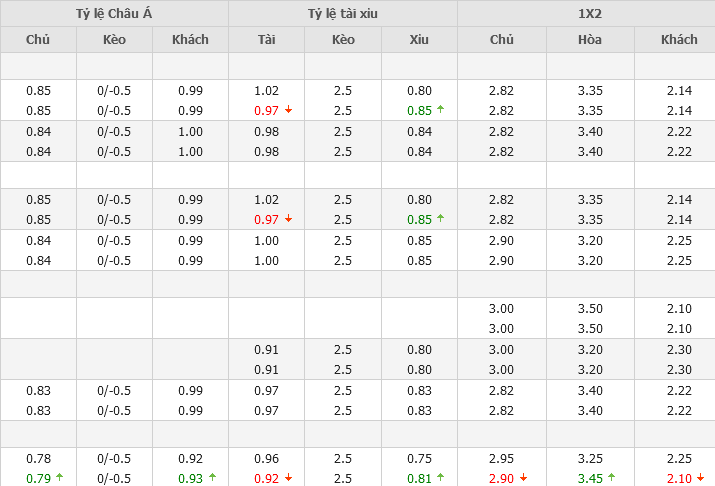This screenshot has width=715, height=486.
Task: Click the Tài column header
Action: [266, 40]
